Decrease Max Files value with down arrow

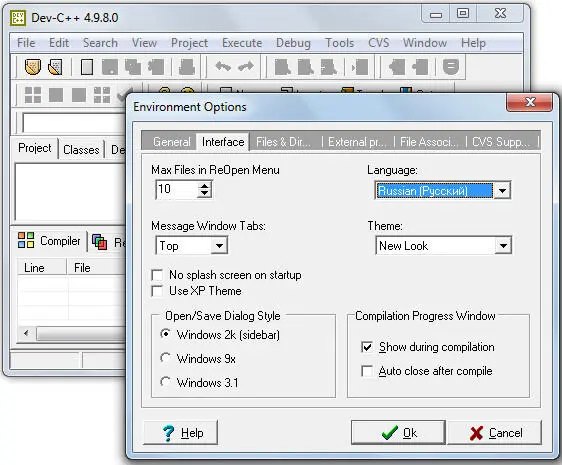point(204,193)
